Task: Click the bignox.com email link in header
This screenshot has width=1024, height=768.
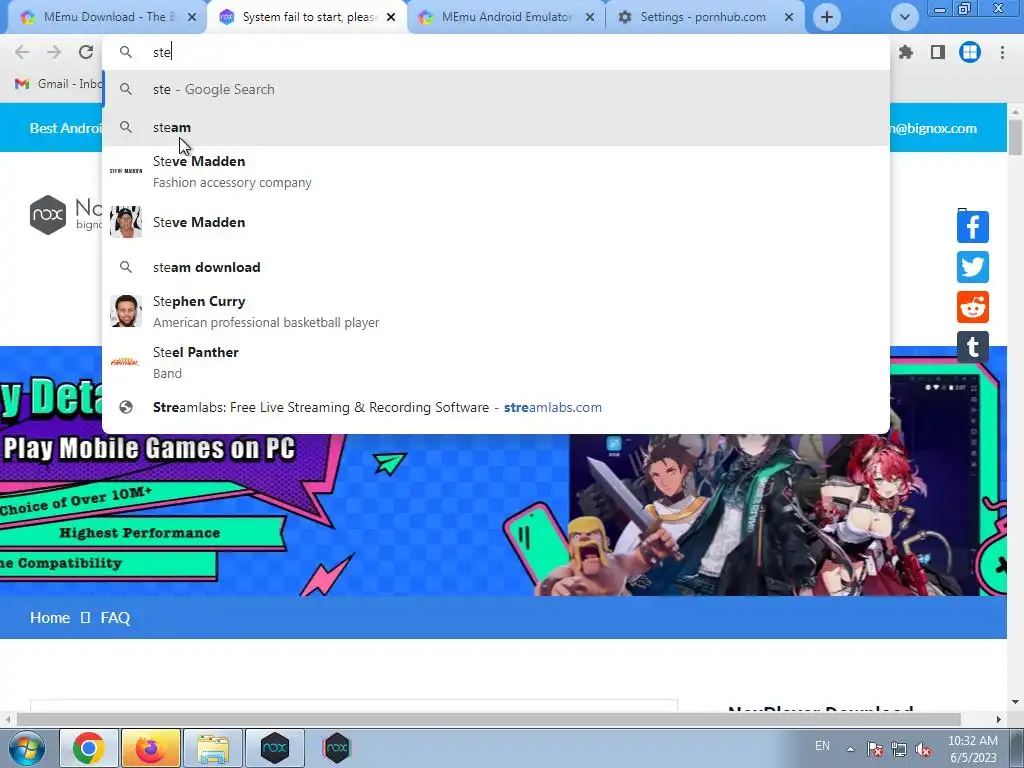Action: click(933, 128)
